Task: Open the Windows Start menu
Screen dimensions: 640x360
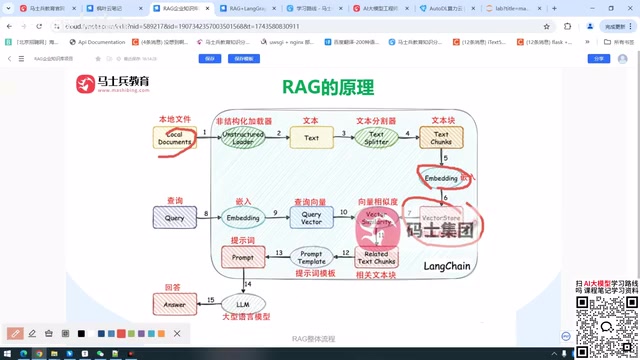Action: click(x=7, y=353)
